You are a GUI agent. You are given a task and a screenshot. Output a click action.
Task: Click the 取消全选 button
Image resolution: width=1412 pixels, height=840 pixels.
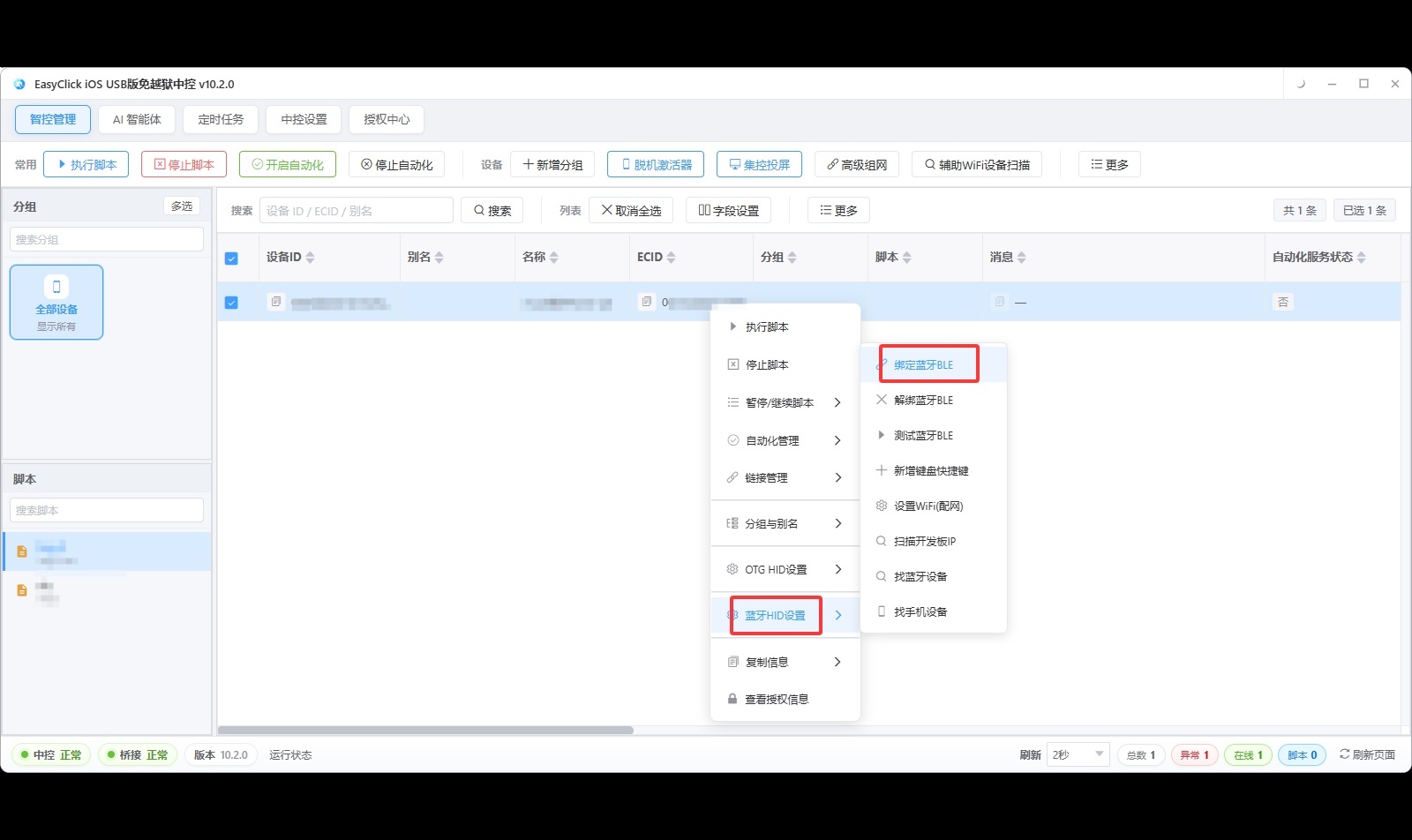pos(631,210)
